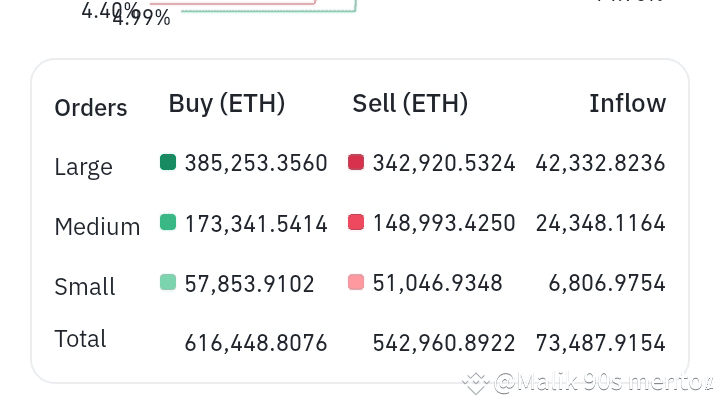This screenshot has width=720, height=404.
Task: Click the red Medium sell swatch
Action: (356, 222)
